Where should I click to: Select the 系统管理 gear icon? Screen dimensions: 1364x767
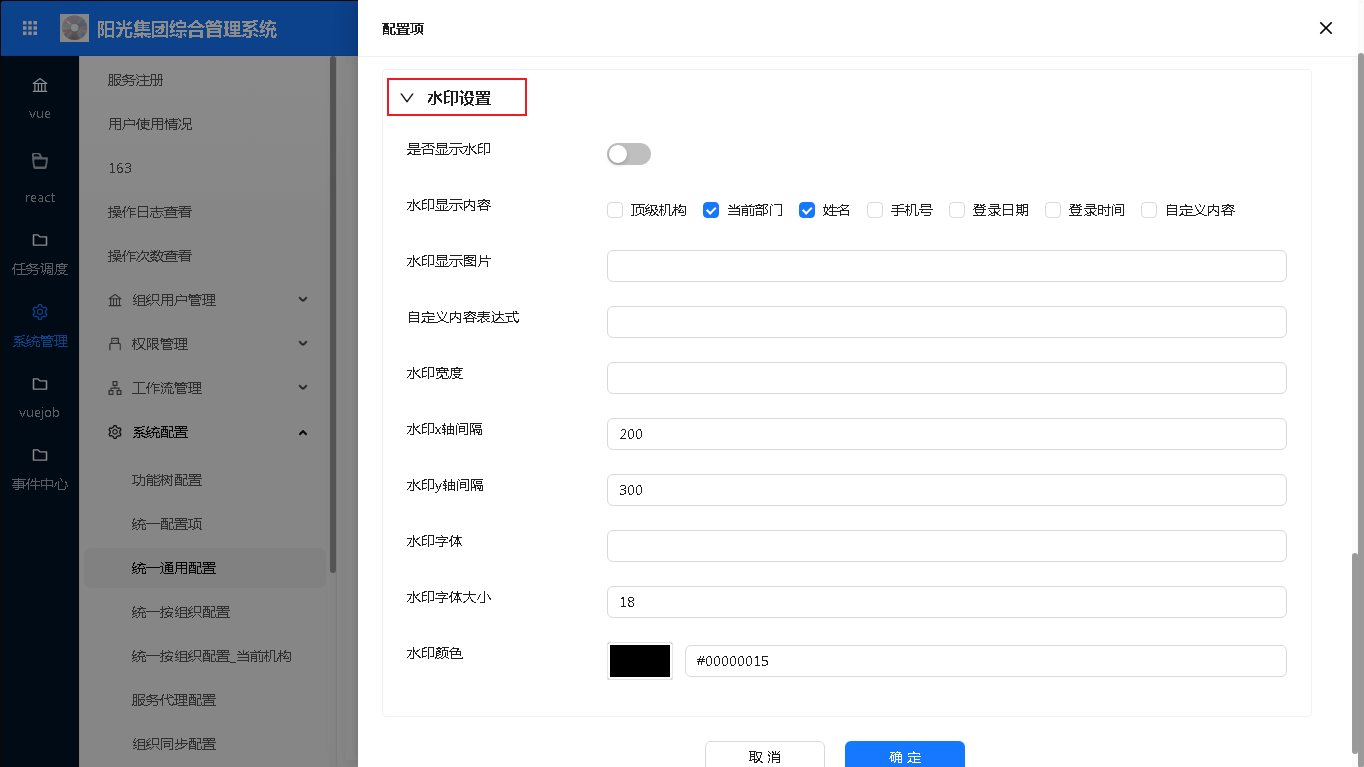click(x=40, y=312)
